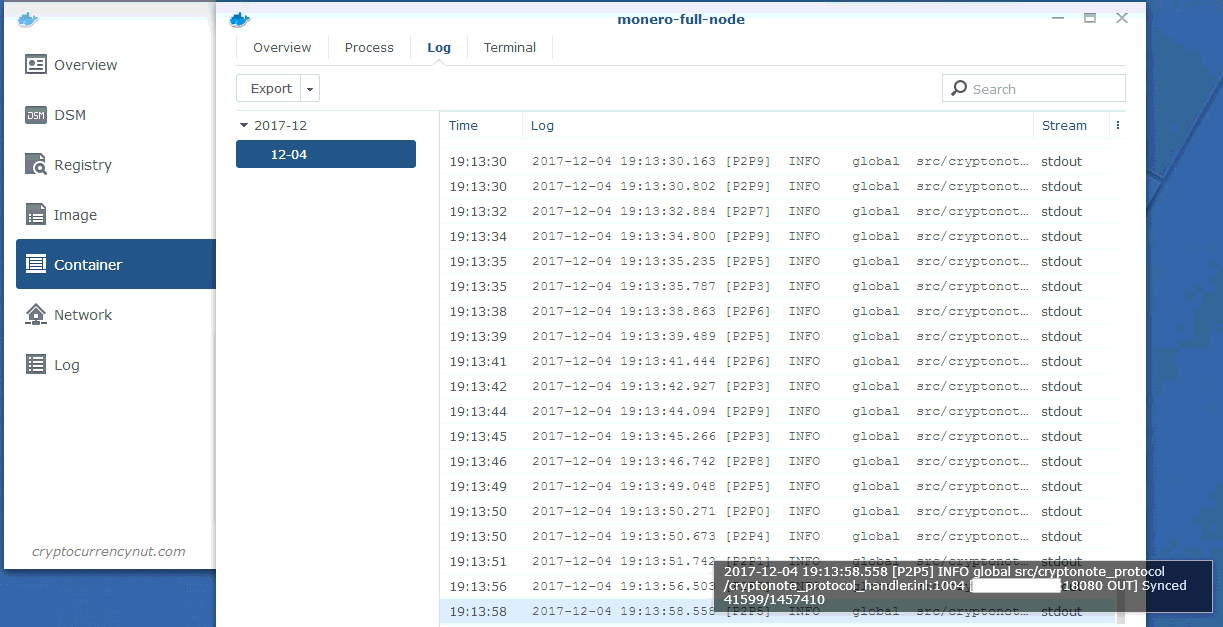Viewport: 1223px width, 627px height.
Task: Open Overview in the Docker sidebar
Action: coord(116,65)
